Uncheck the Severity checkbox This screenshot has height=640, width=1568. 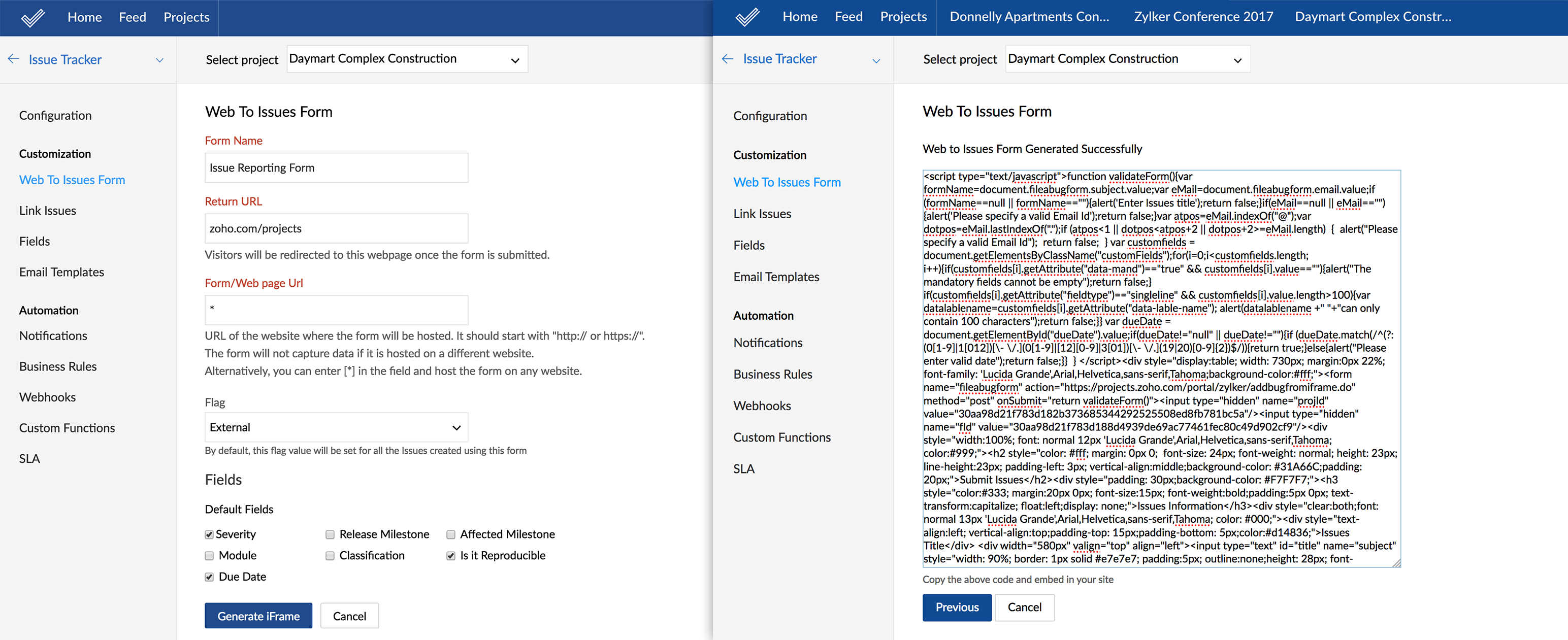pos(209,534)
